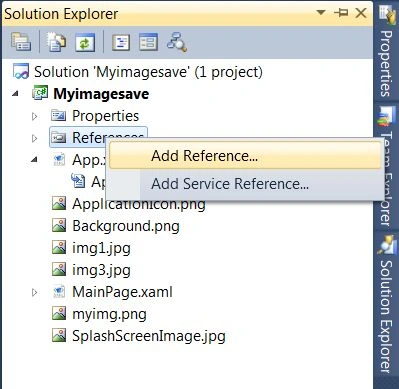The image size is (399, 389).
Task: Click the View Designer toolbar icon
Action: (x=148, y=42)
